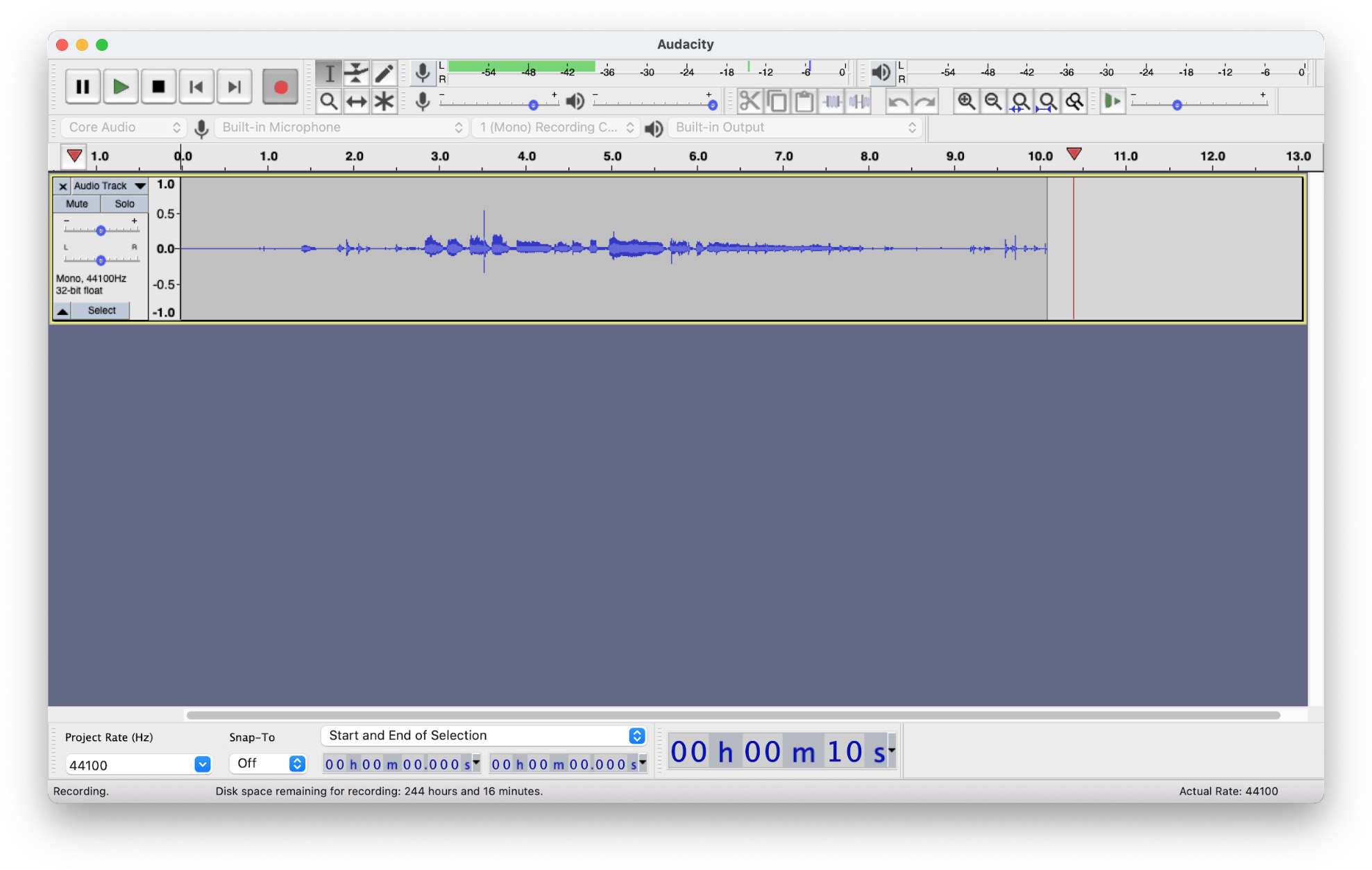
Task: Stop the recording
Action: [x=158, y=87]
